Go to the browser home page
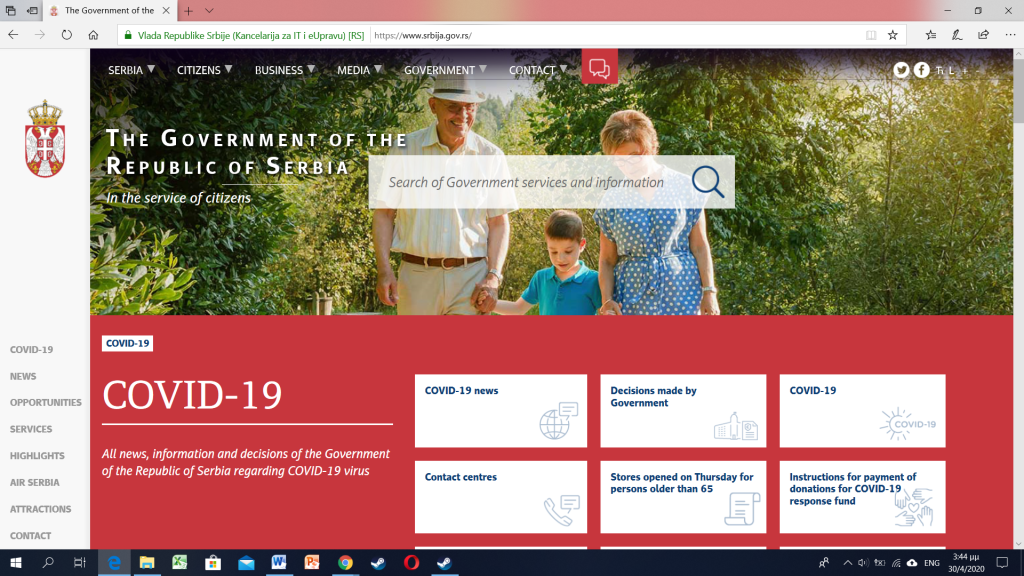Screen dimensions: 1024x576 click(x=93, y=34)
